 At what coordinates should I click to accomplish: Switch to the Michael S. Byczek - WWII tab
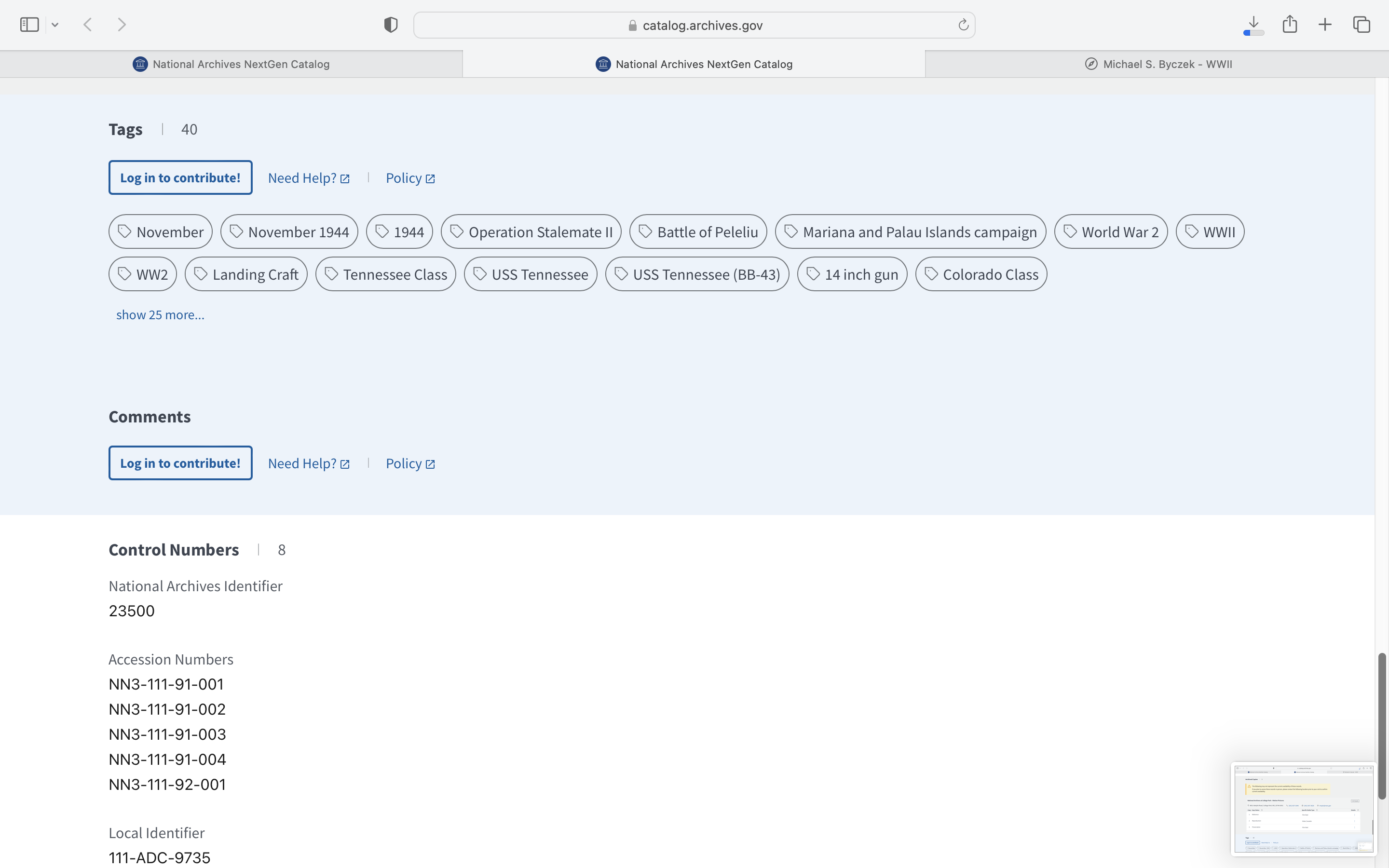pos(1157,64)
